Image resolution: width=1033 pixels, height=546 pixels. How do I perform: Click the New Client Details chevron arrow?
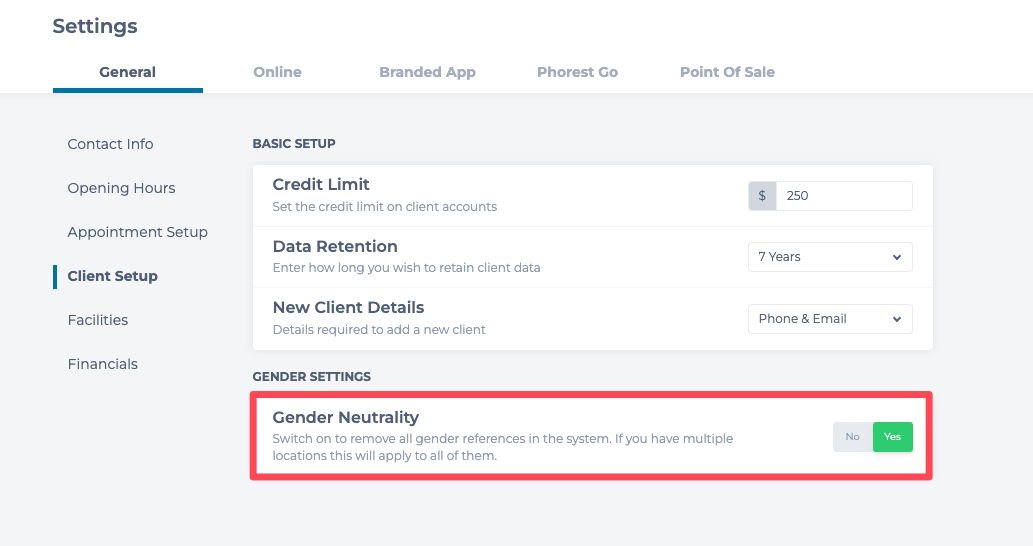click(896, 319)
